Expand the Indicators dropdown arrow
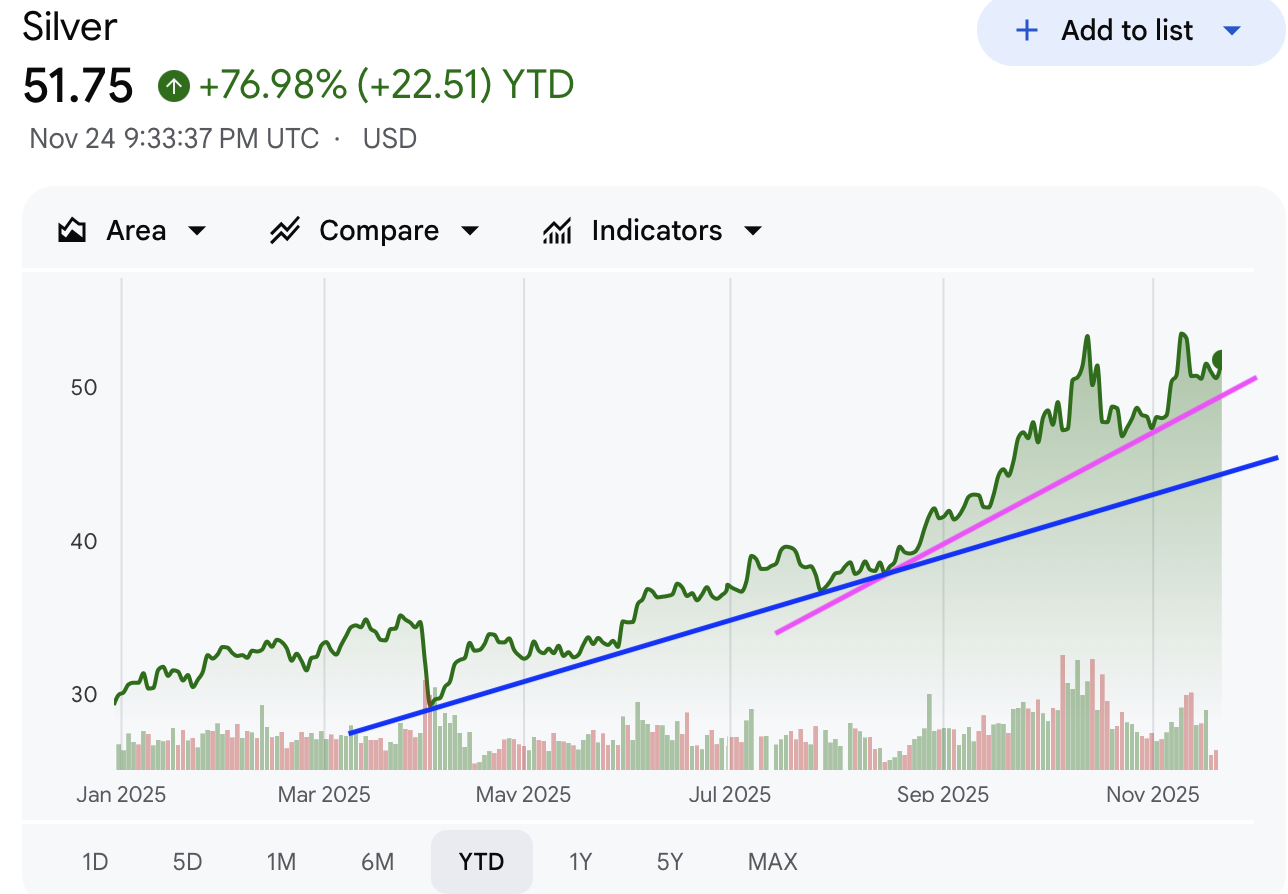 (753, 231)
